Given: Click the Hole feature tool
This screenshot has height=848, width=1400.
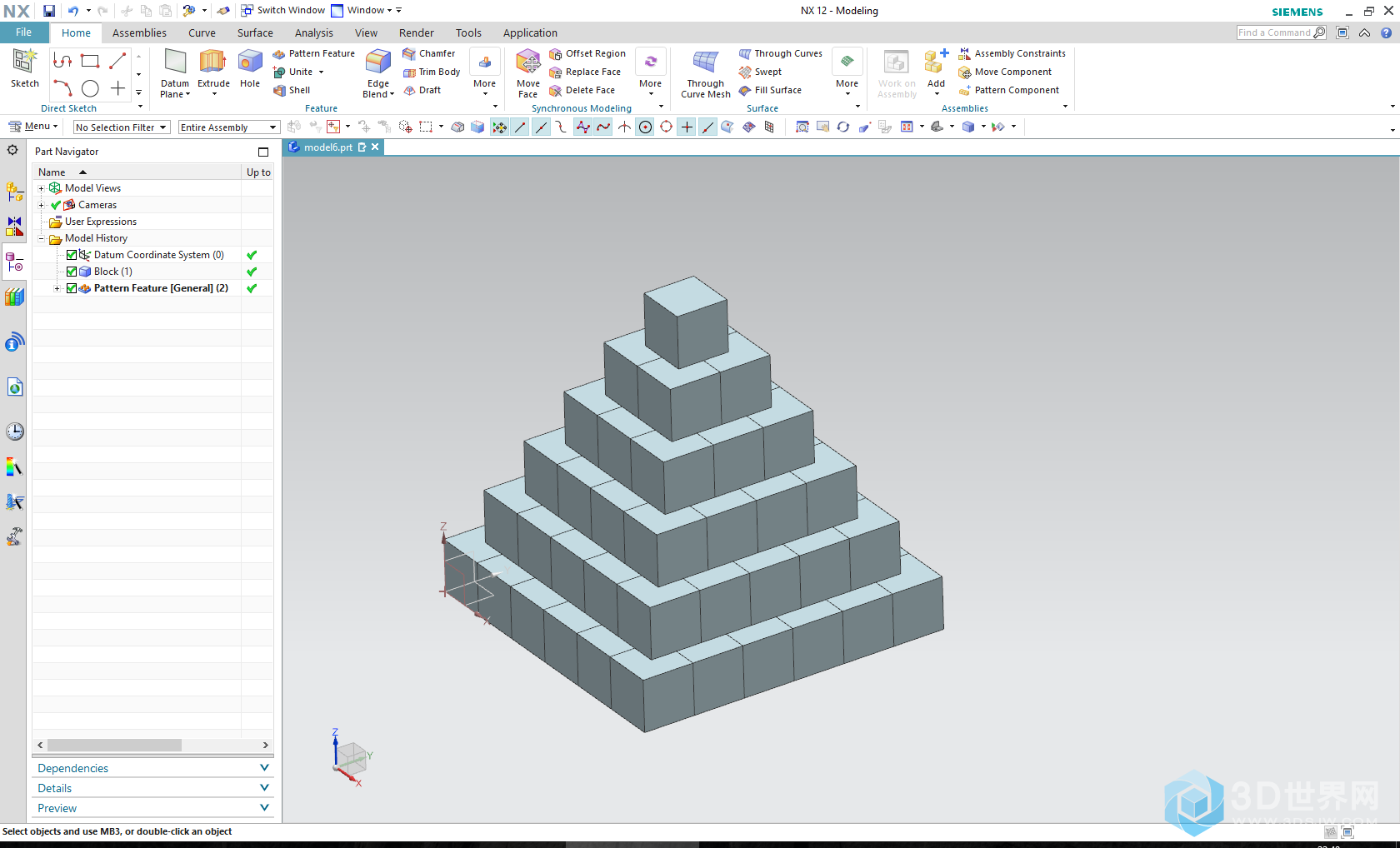Looking at the screenshot, I should [250, 68].
